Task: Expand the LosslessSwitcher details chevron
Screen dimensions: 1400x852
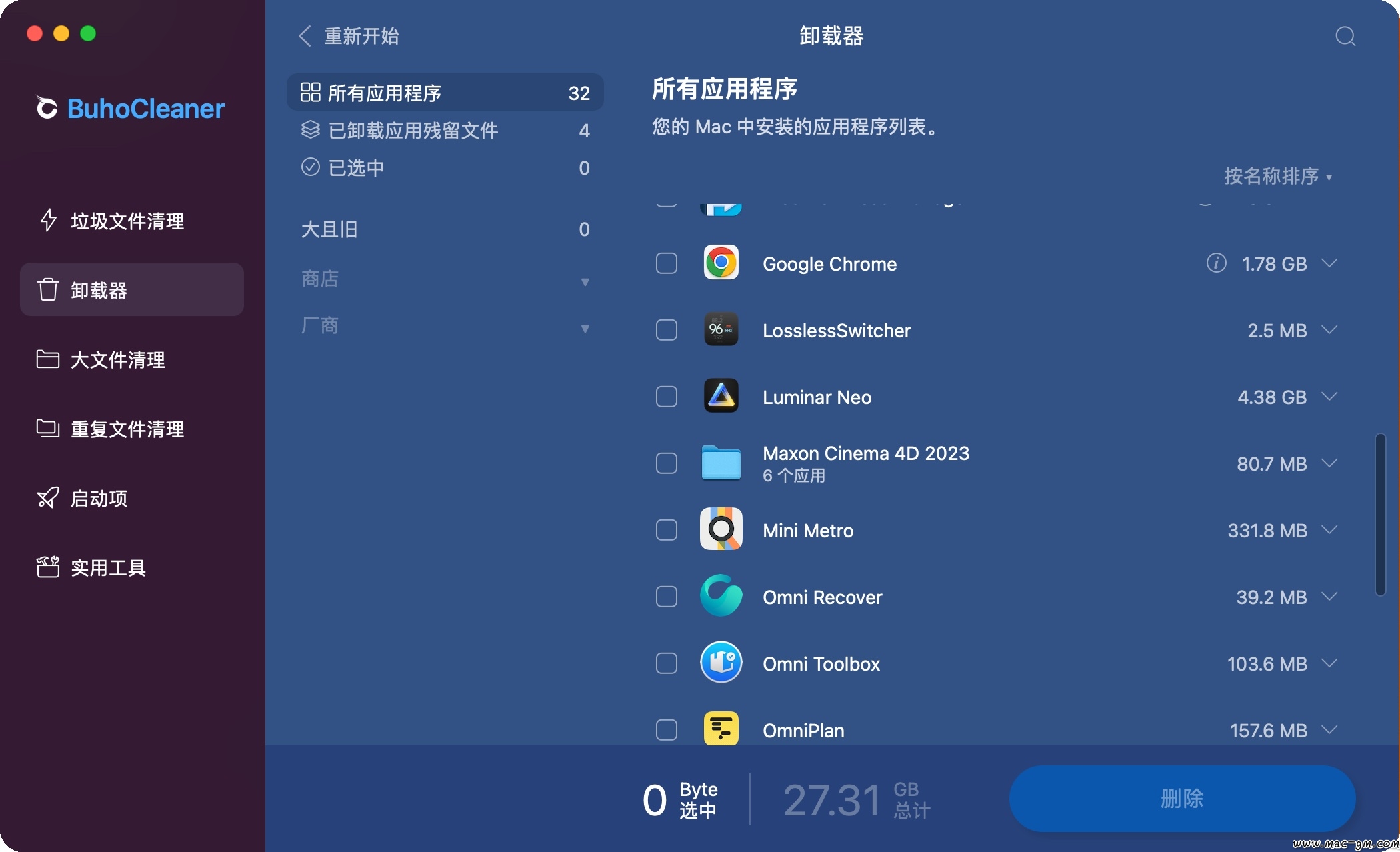Action: pos(1329,330)
